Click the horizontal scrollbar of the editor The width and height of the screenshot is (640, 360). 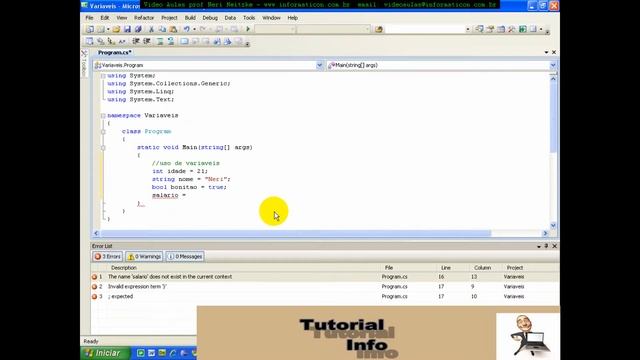[x=296, y=233]
